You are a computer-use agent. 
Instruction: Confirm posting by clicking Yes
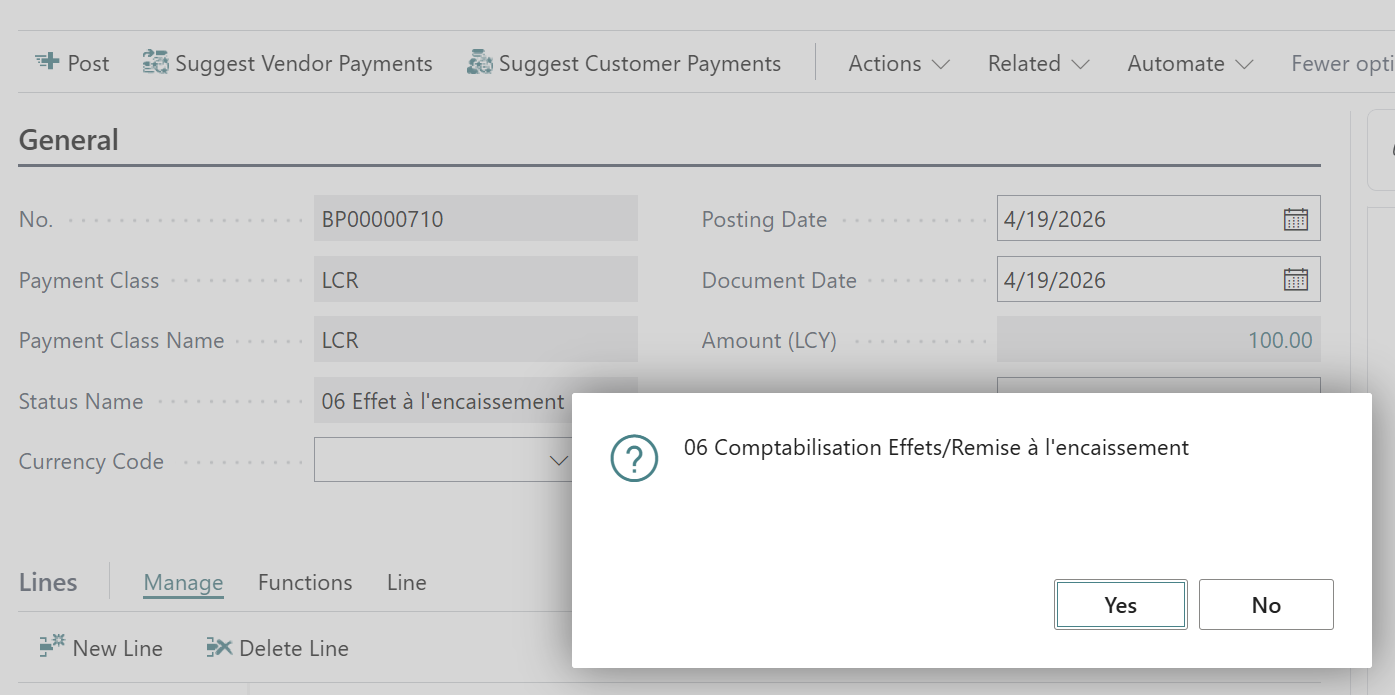point(1120,604)
